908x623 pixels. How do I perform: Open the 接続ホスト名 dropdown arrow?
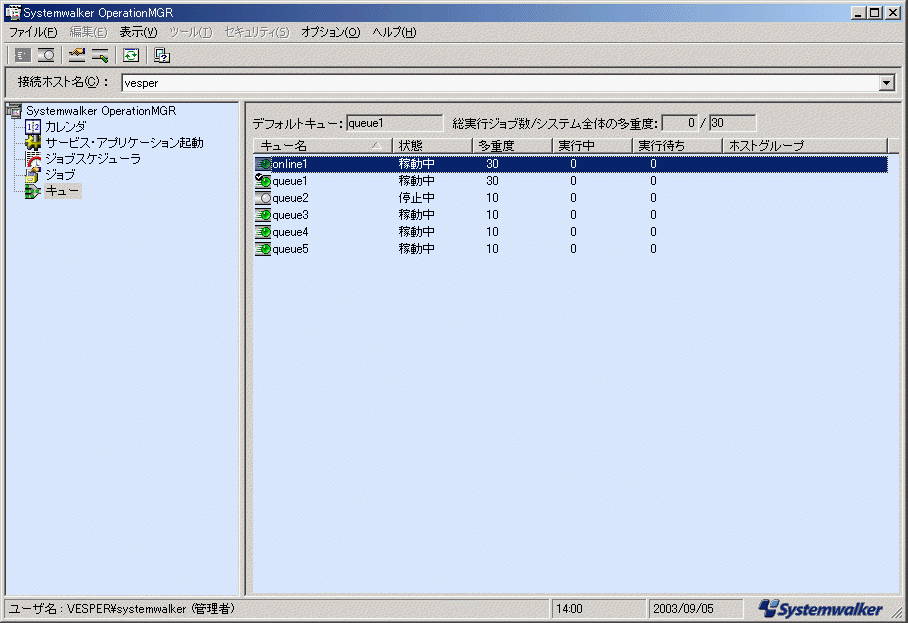coord(886,83)
